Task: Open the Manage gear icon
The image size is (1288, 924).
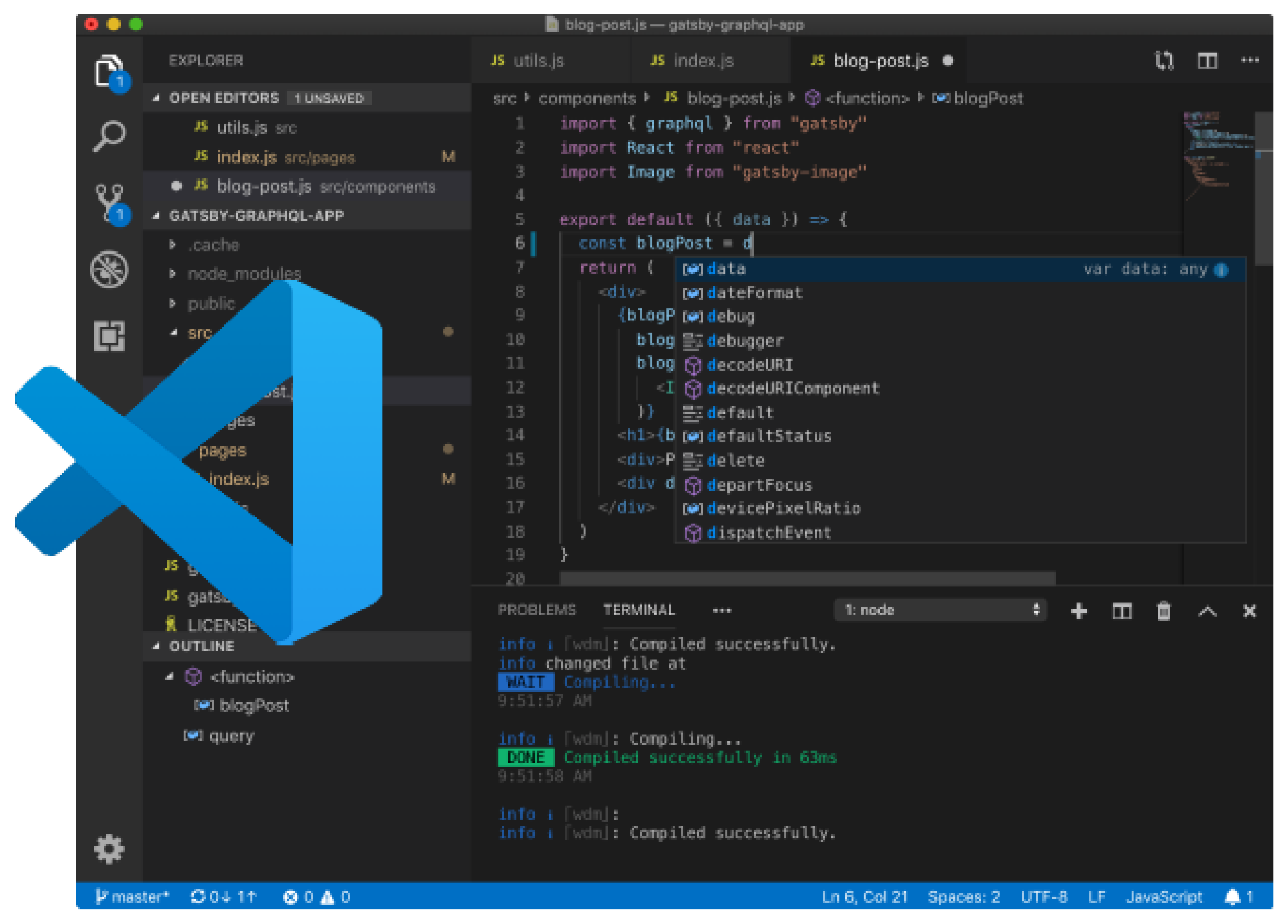Action: pos(109,849)
